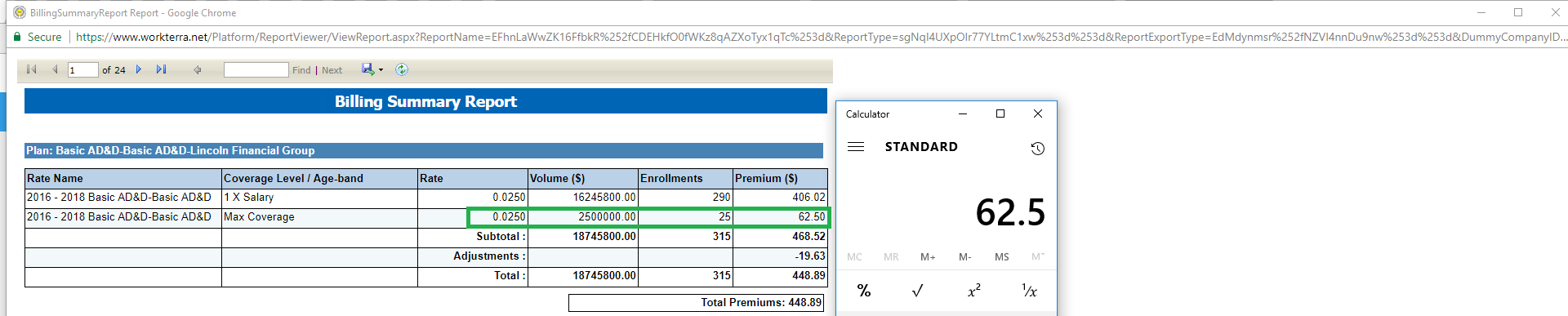Screen dimensions: 1568x316
Task: Click the subtotal enrollments 315 cell
Action: click(x=685, y=237)
